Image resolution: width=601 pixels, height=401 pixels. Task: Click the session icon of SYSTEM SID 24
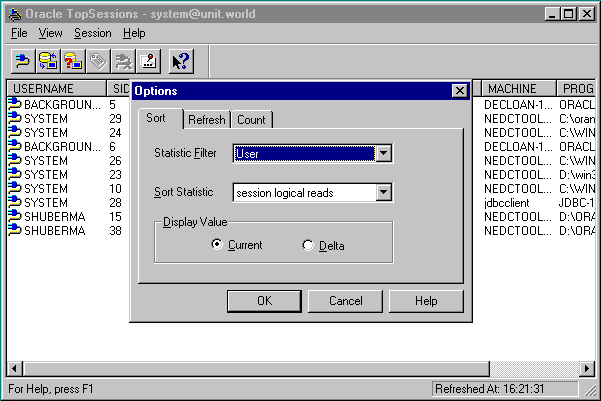(x=15, y=132)
